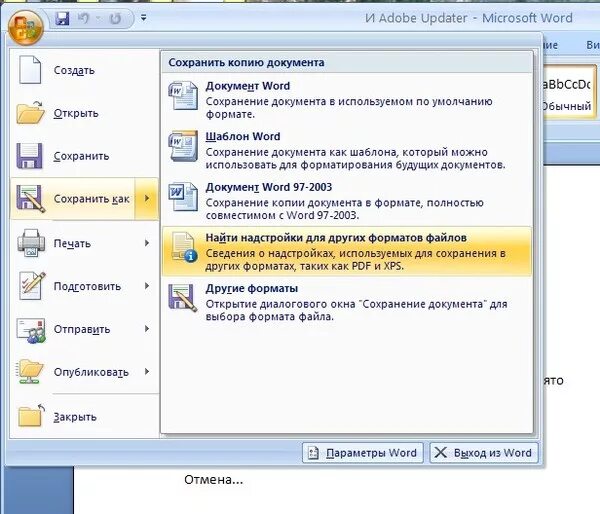Expand the Сохранить как submenu arrow

click(147, 198)
